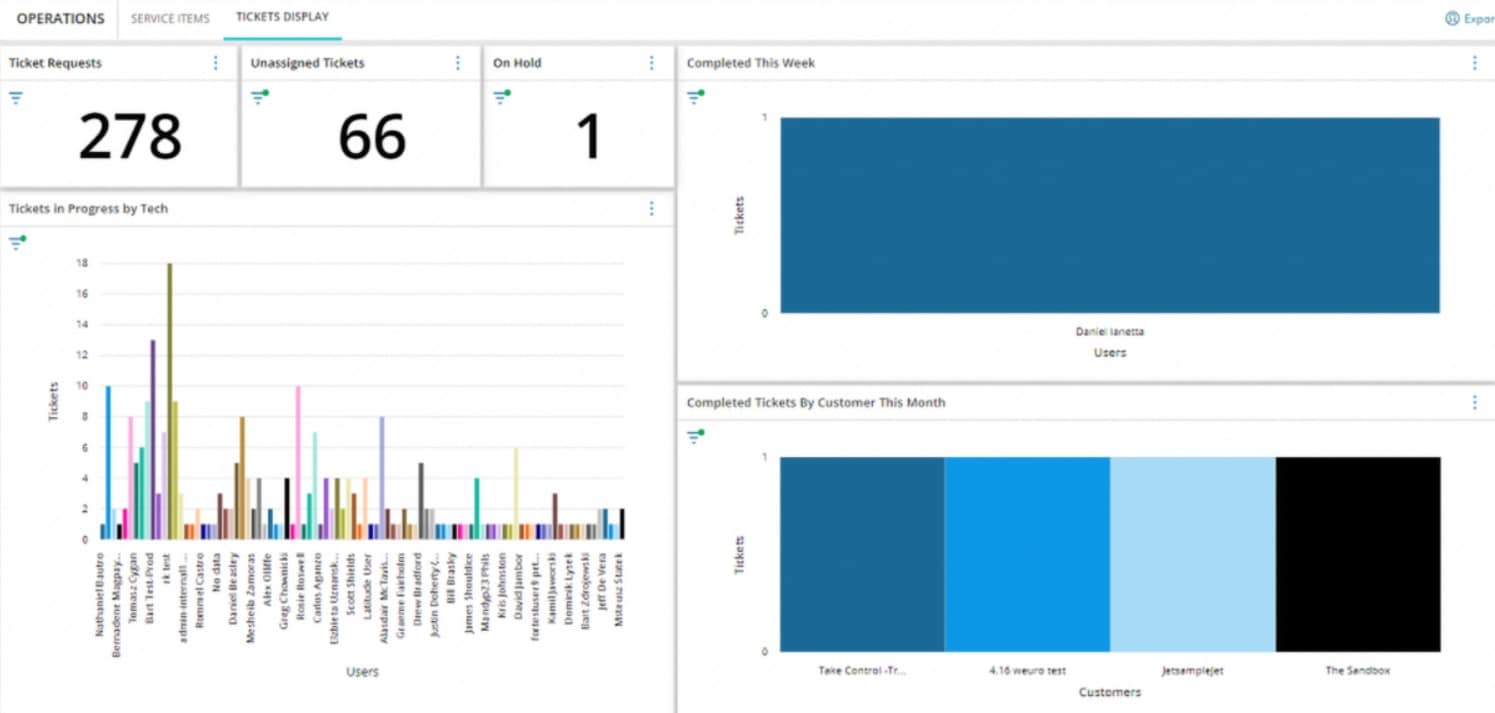Click the filter icon in Ticket Requests widget
Image resolution: width=1495 pixels, height=713 pixels.
coord(16,97)
